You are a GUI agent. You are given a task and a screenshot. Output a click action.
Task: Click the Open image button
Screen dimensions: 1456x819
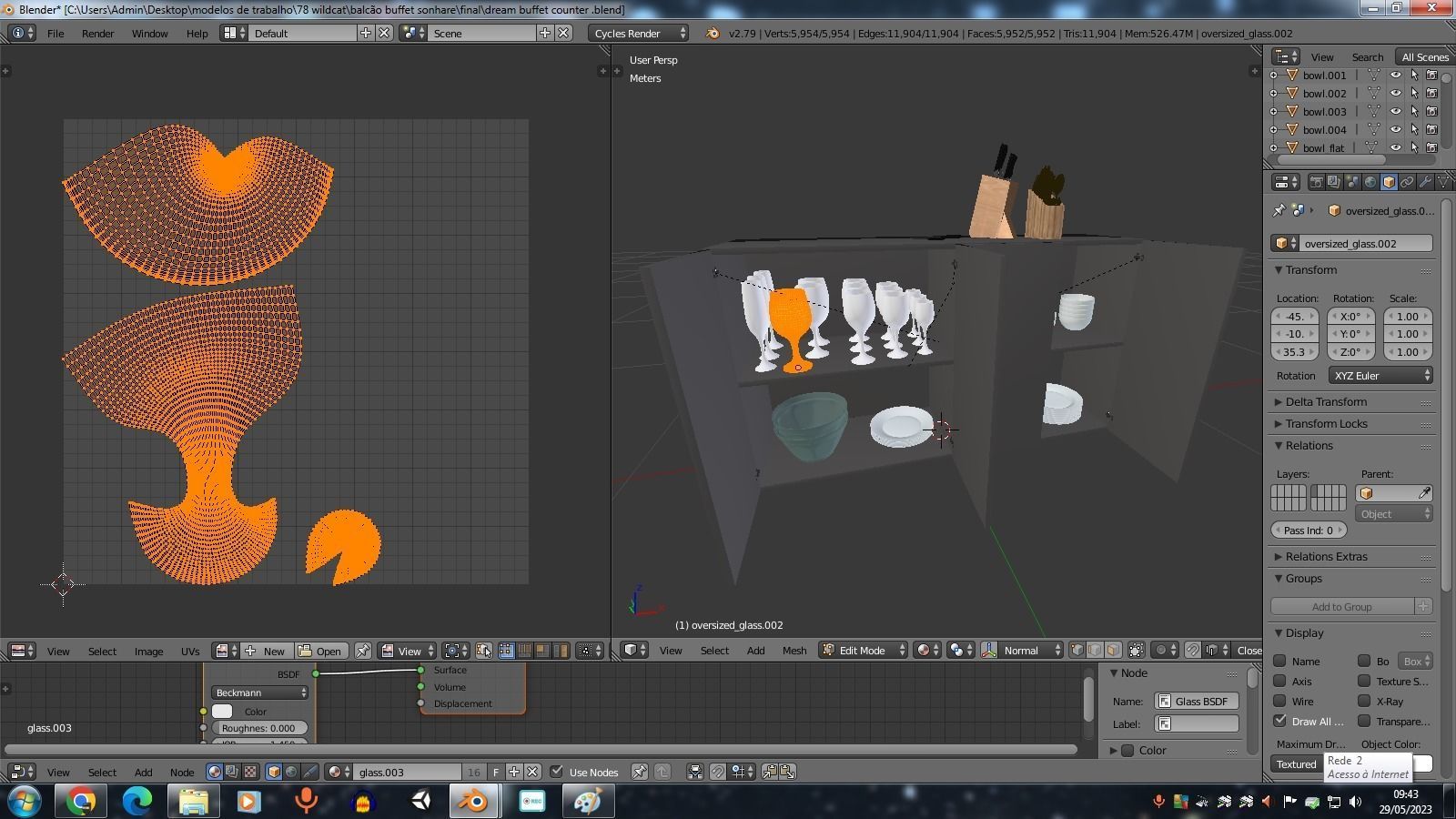pos(320,651)
